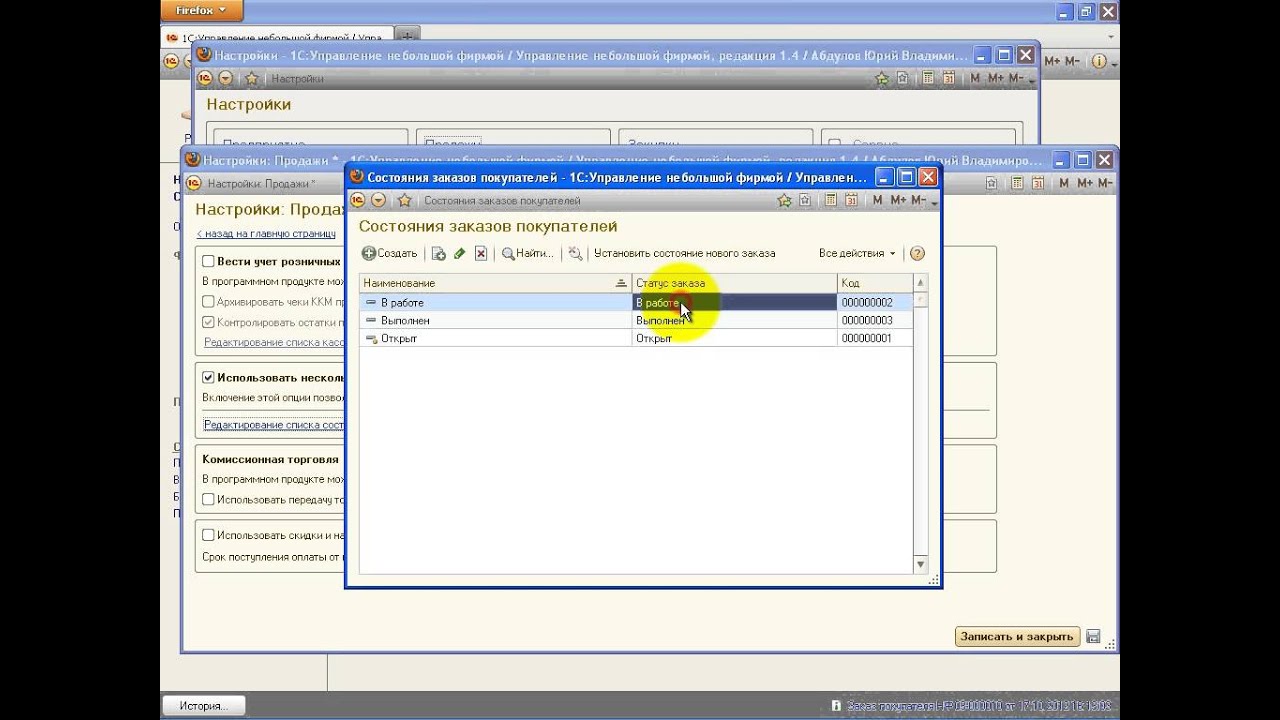Click status cell 'Открыт' in Статус заказа column
Viewport: 1280px width, 720px height.
coord(734,338)
